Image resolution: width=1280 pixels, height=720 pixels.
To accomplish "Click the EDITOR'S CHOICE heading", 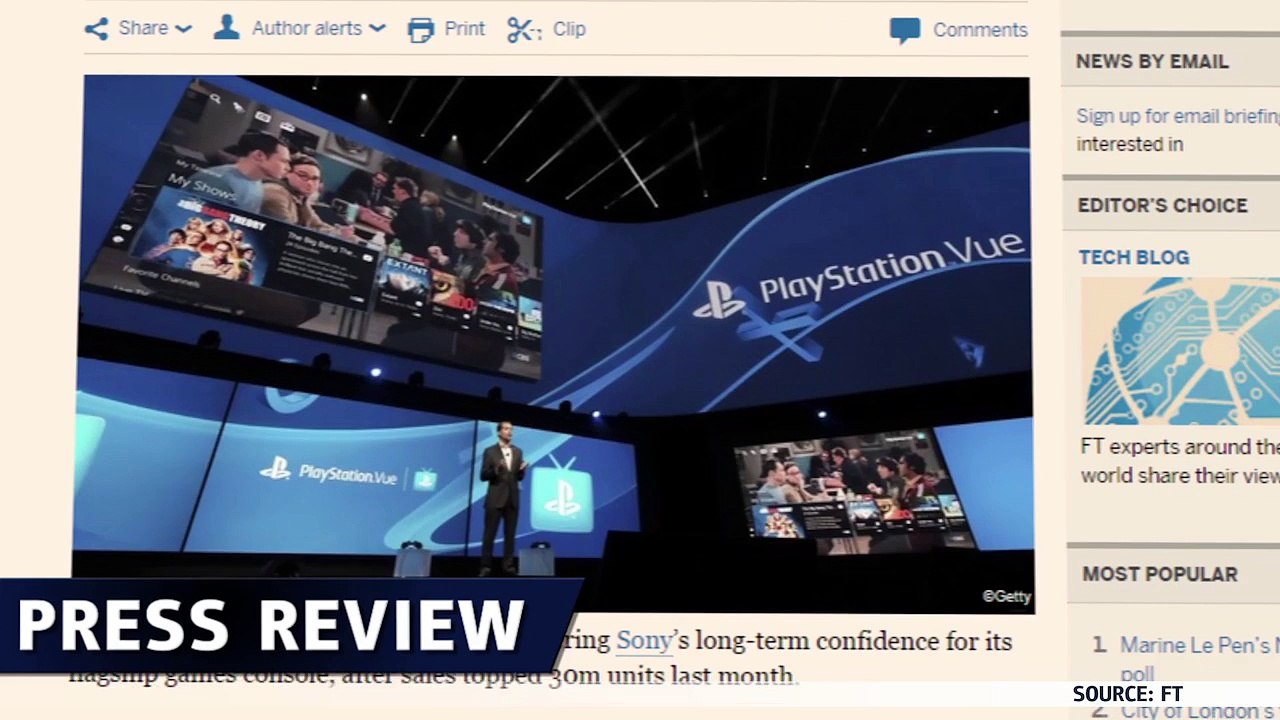I will pos(1162,205).
